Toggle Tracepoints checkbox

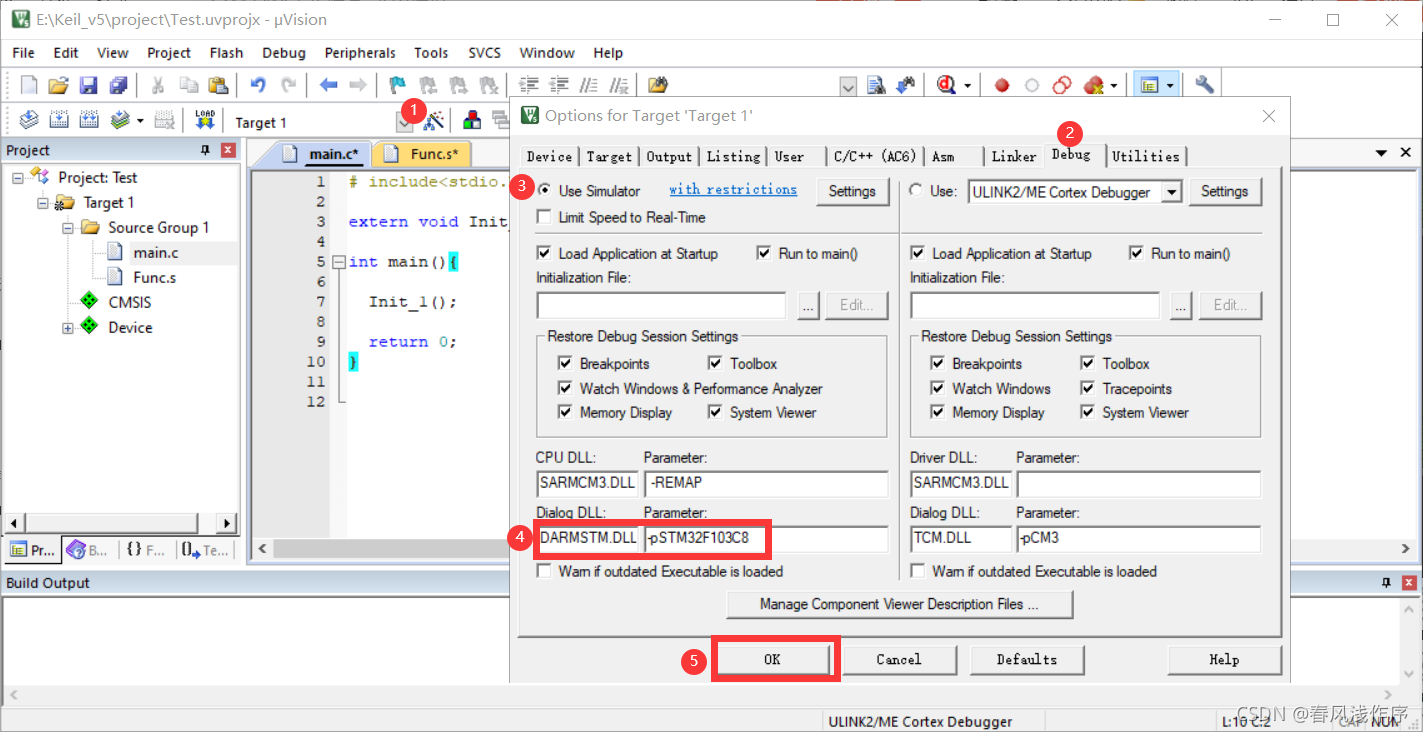(1088, 388)
